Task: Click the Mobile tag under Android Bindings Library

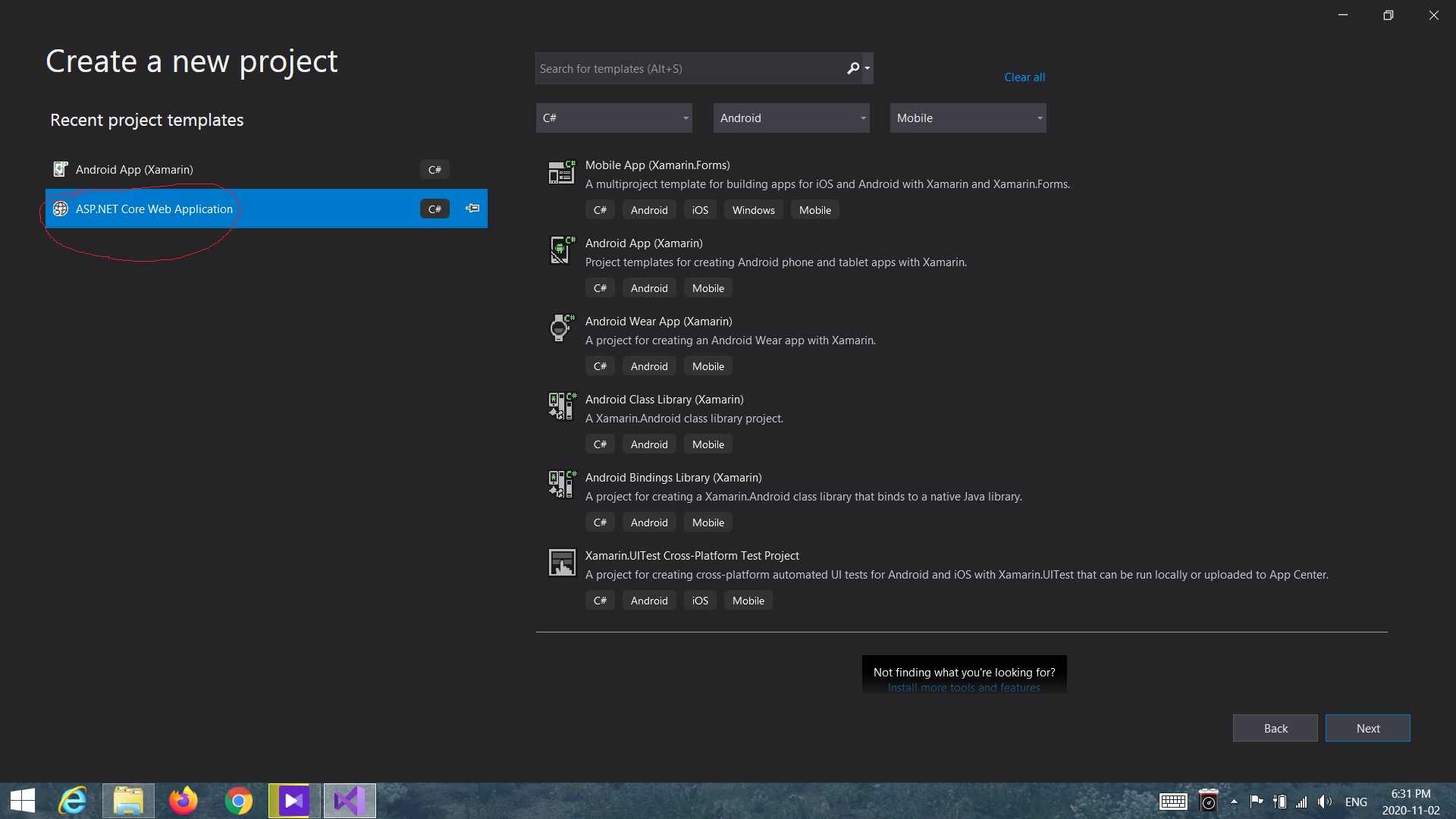Action: 708,522
